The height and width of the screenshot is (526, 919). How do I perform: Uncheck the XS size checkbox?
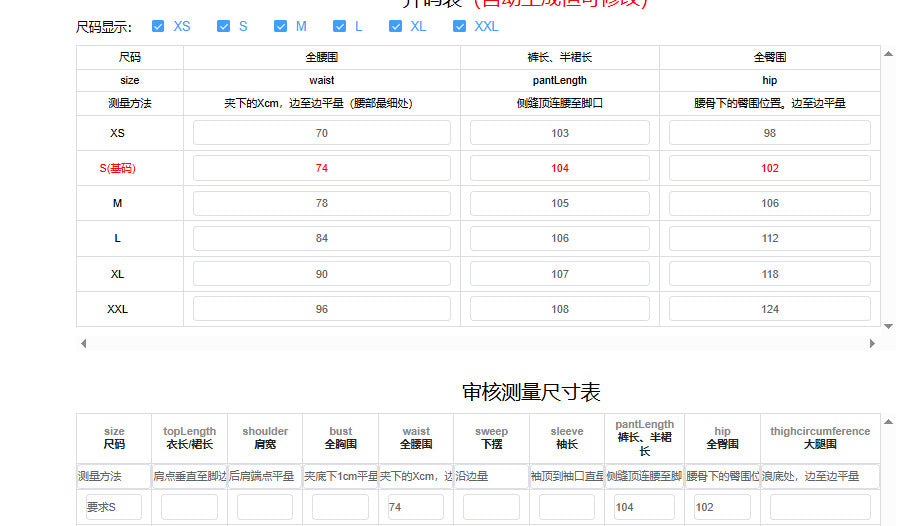pyautogui.click(x=159, y=26)
